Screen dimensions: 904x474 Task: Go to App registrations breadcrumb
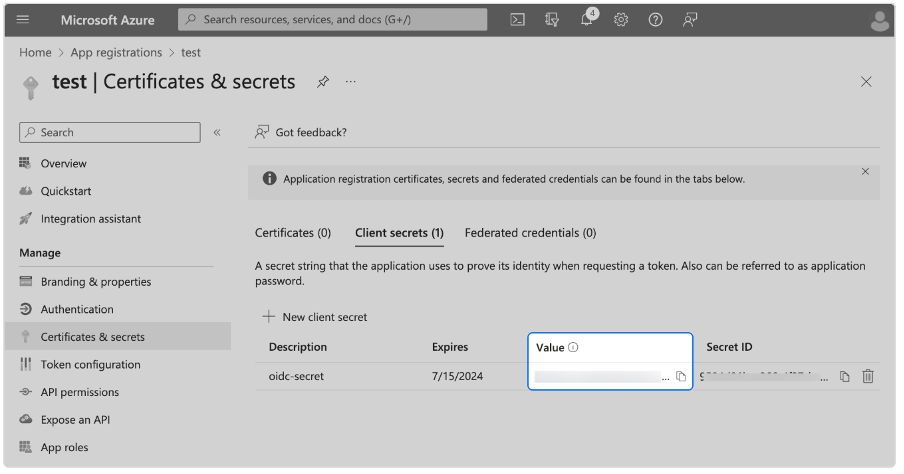click(116, 52)
